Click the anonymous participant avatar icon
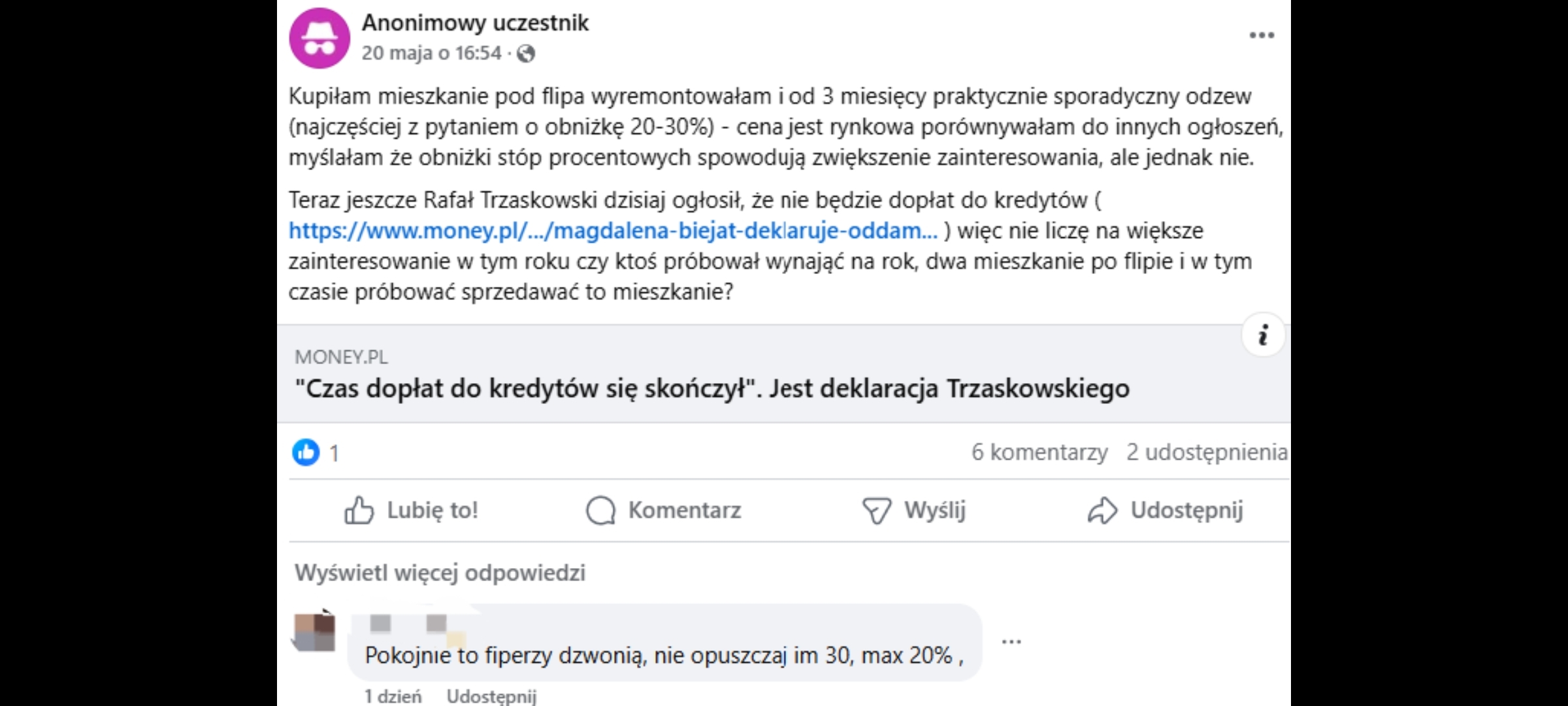This screenshot has width=1568, height=706. pos(319,38)
